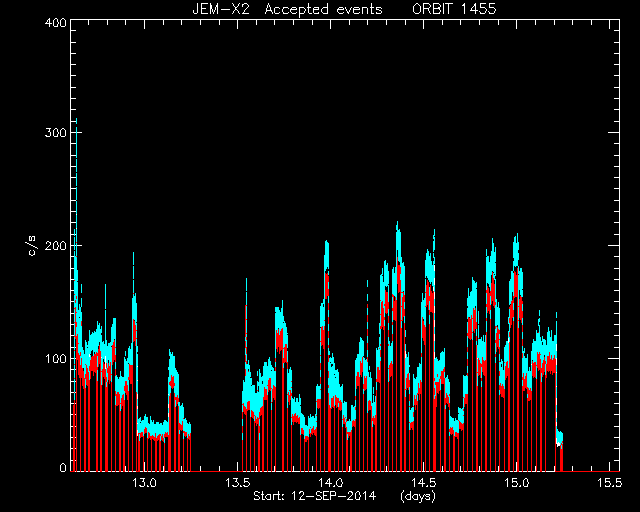Click the 15.0 x-axis tick label
The image size is (640, 512).
point(517,483)
